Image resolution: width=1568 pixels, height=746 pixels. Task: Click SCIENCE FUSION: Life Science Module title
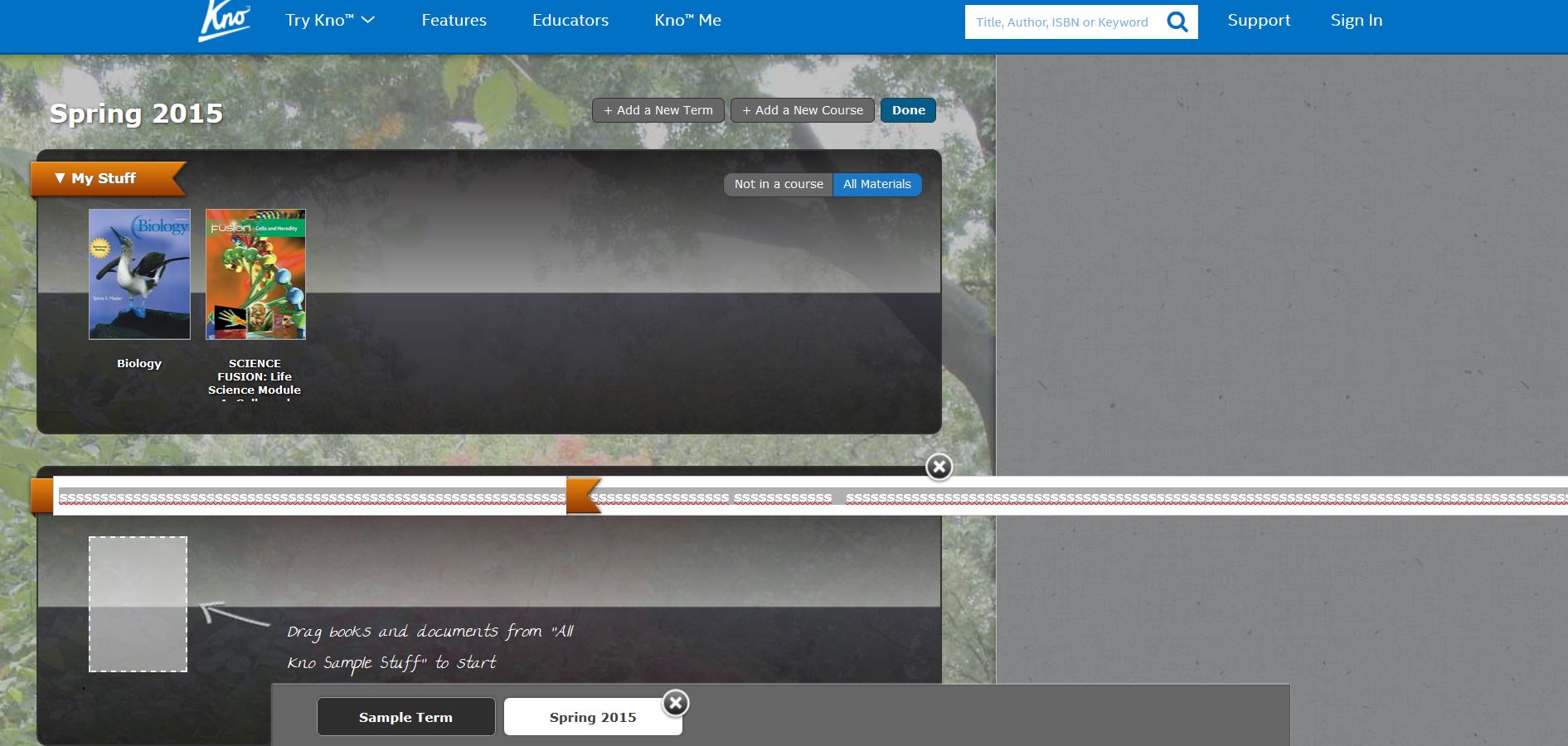tap(255, 380)
